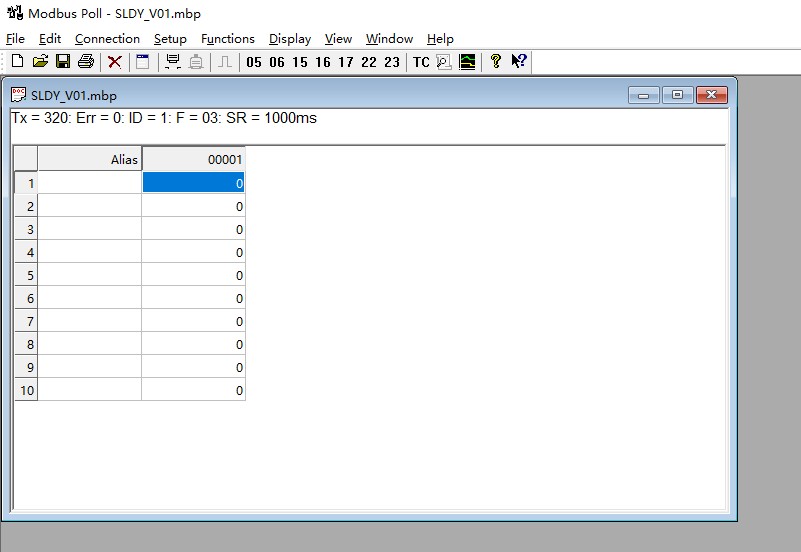The height and width of the screenshot is (552, 801).
Task: Open communication traffic monitor icon
Action: click(x=444, y=62)
